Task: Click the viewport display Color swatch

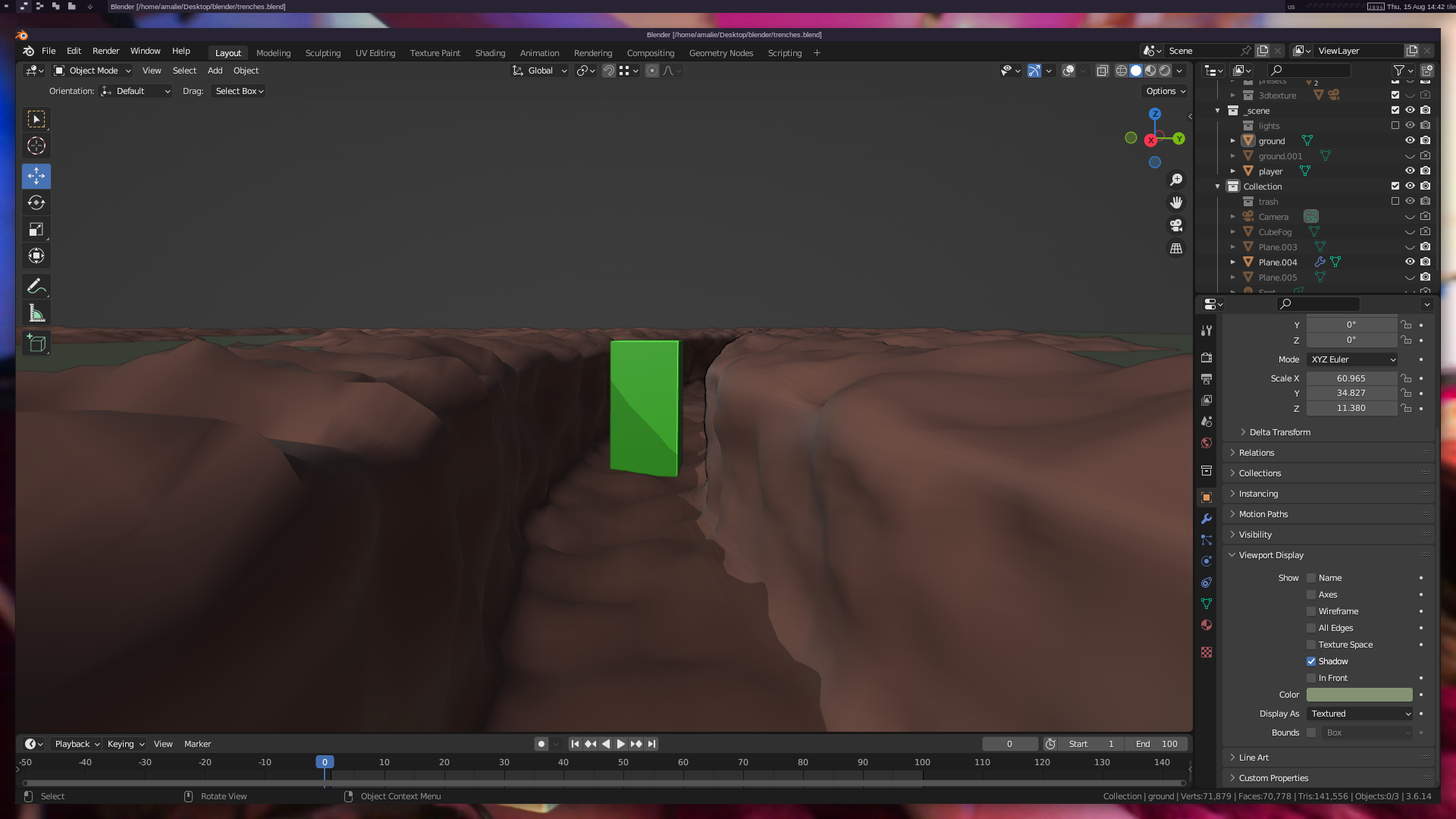Action: click(x=1359, y=695)
